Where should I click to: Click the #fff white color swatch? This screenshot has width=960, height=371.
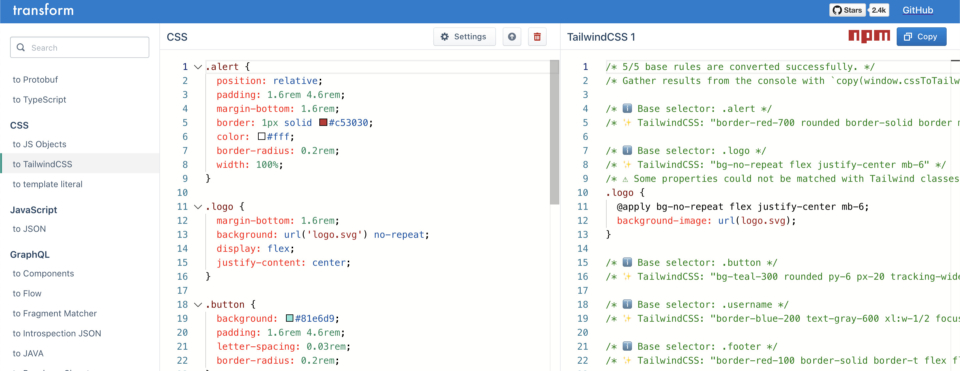(x=261, y=137)
